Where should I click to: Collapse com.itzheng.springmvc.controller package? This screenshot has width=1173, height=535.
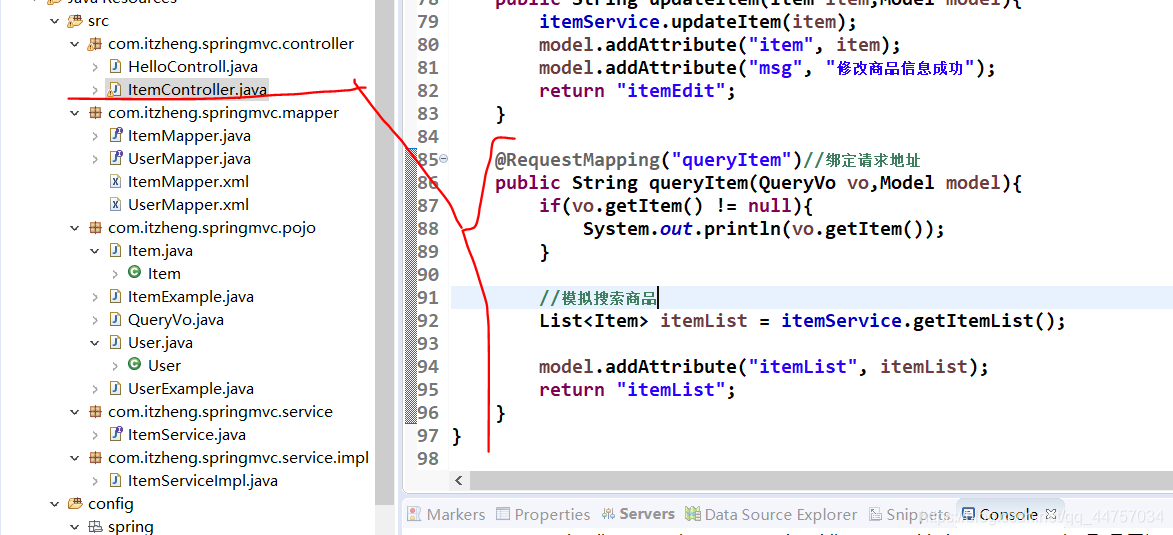click(75, 44)
